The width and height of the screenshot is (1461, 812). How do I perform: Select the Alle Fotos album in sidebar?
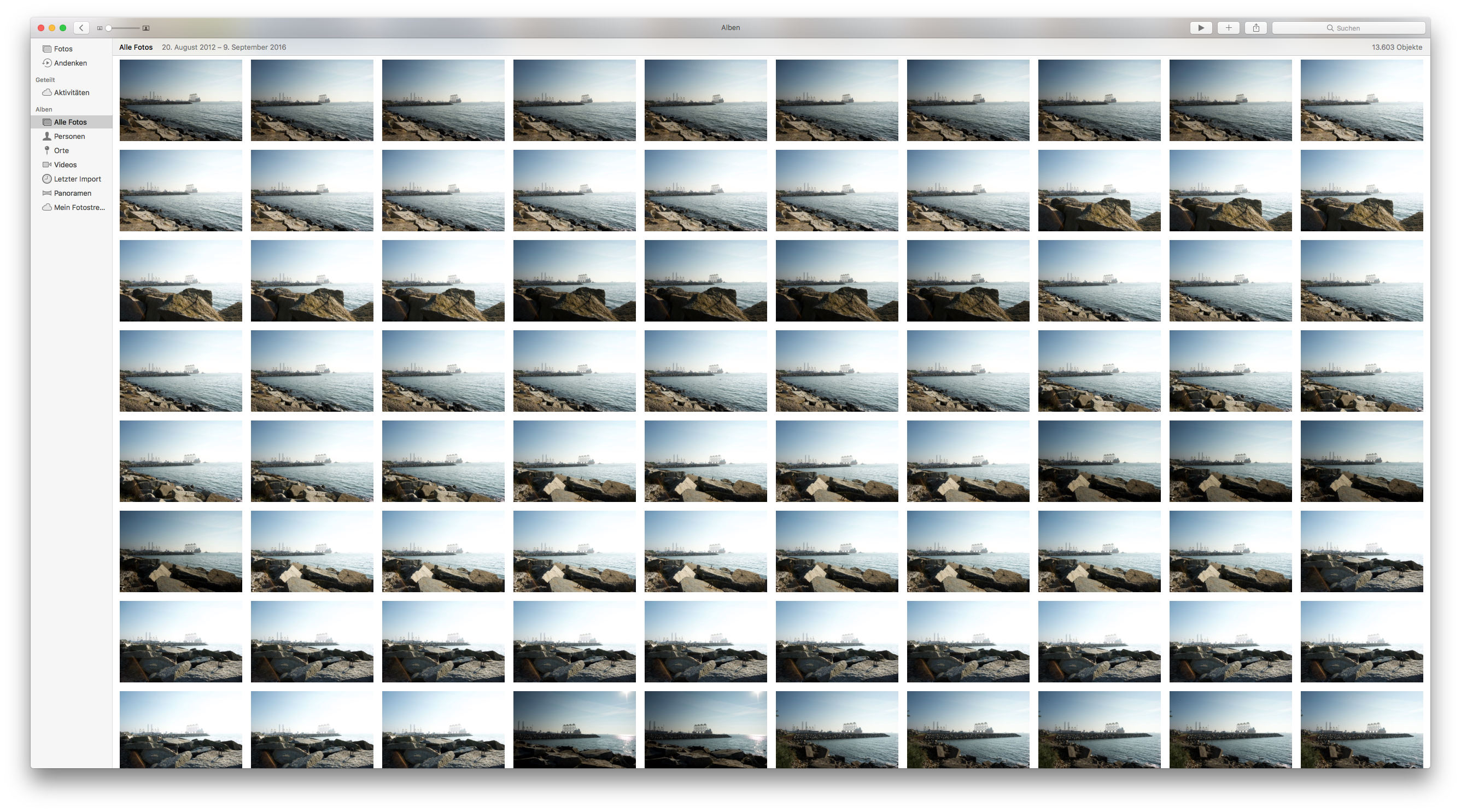point(72,122)
